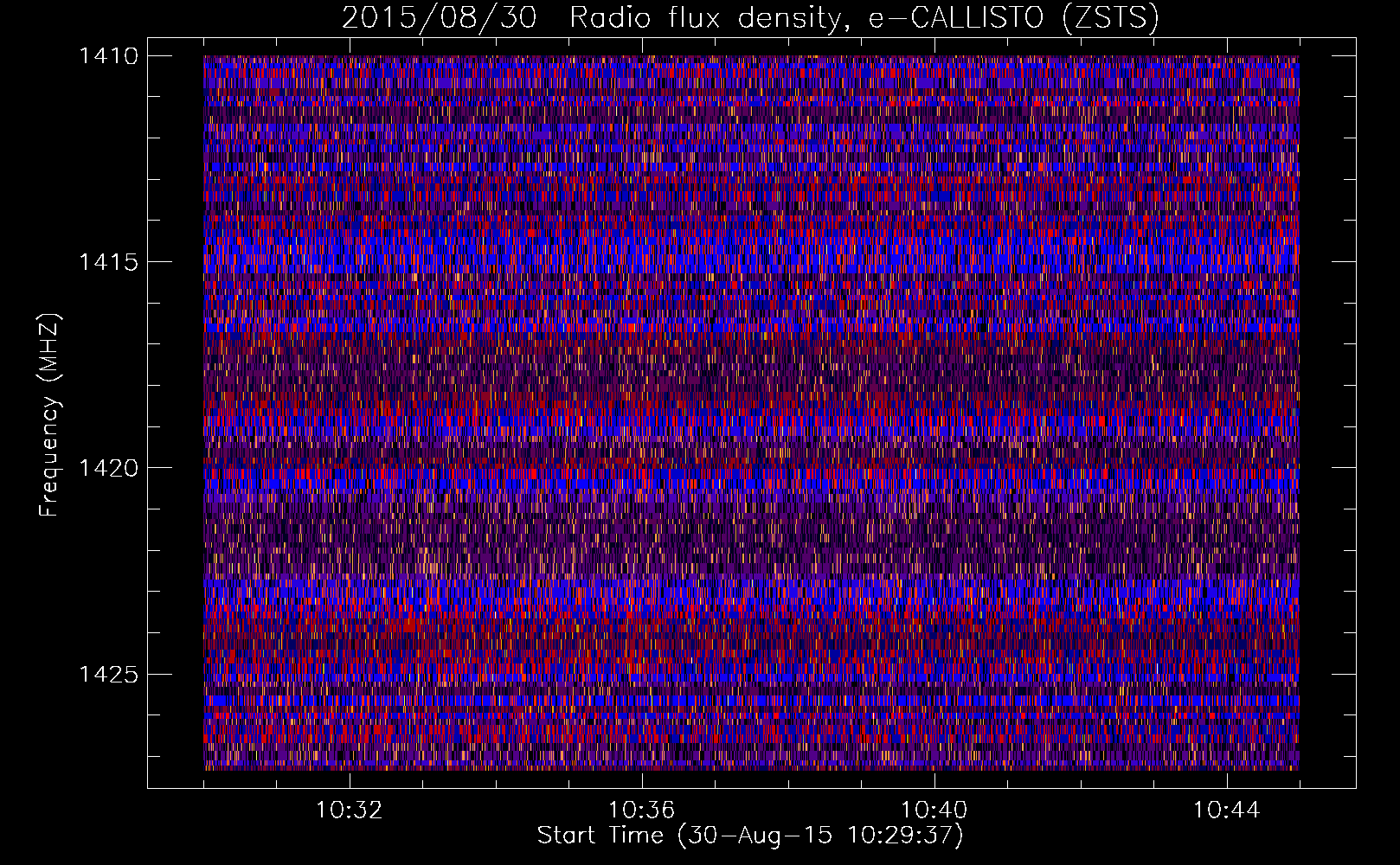The image size is (1400, 865).
Task: Click the 10:36 time tick label
Action: point(642,811)
